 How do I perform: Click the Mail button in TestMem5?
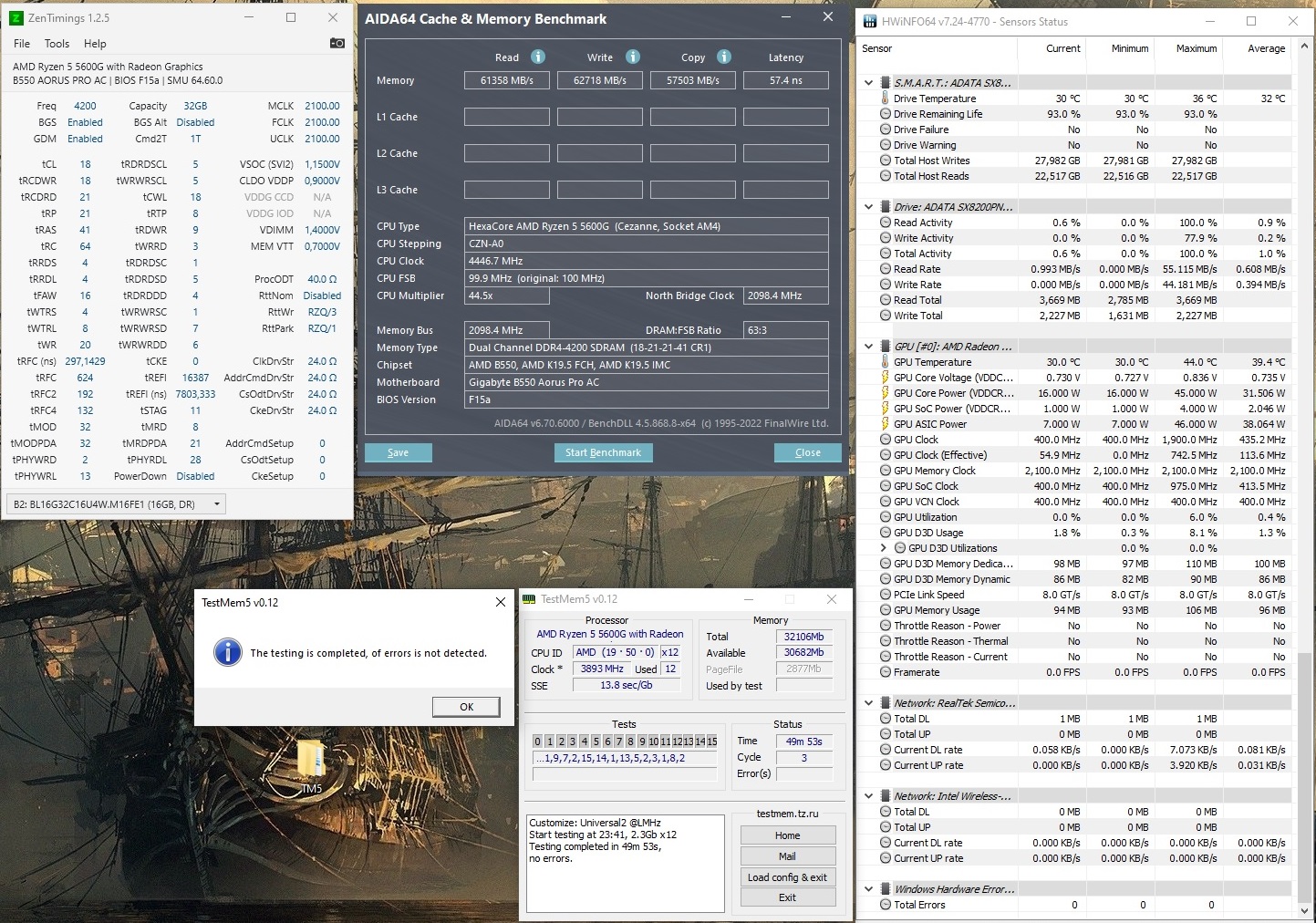[x=787, y=856]
